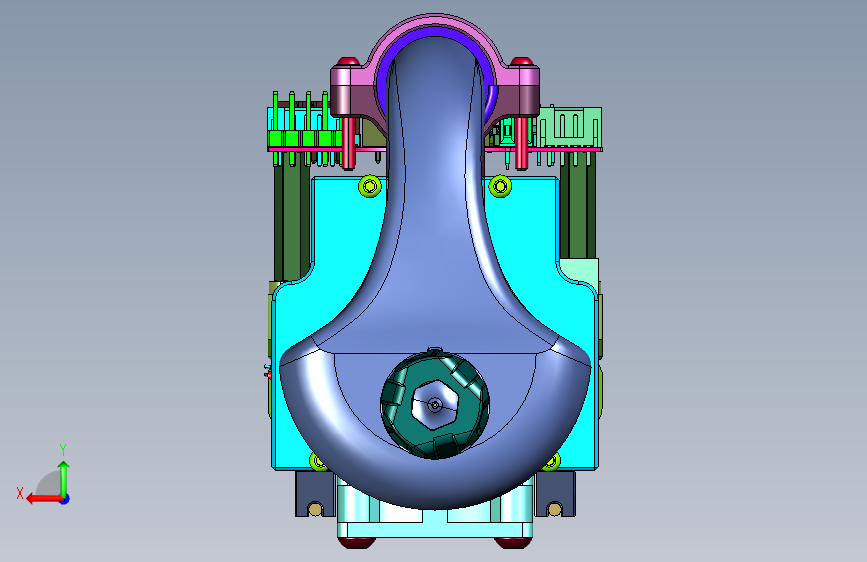Screen dimensions: 867x562
Task: Select the dark green standoff on the right
Action: (578, 205)
